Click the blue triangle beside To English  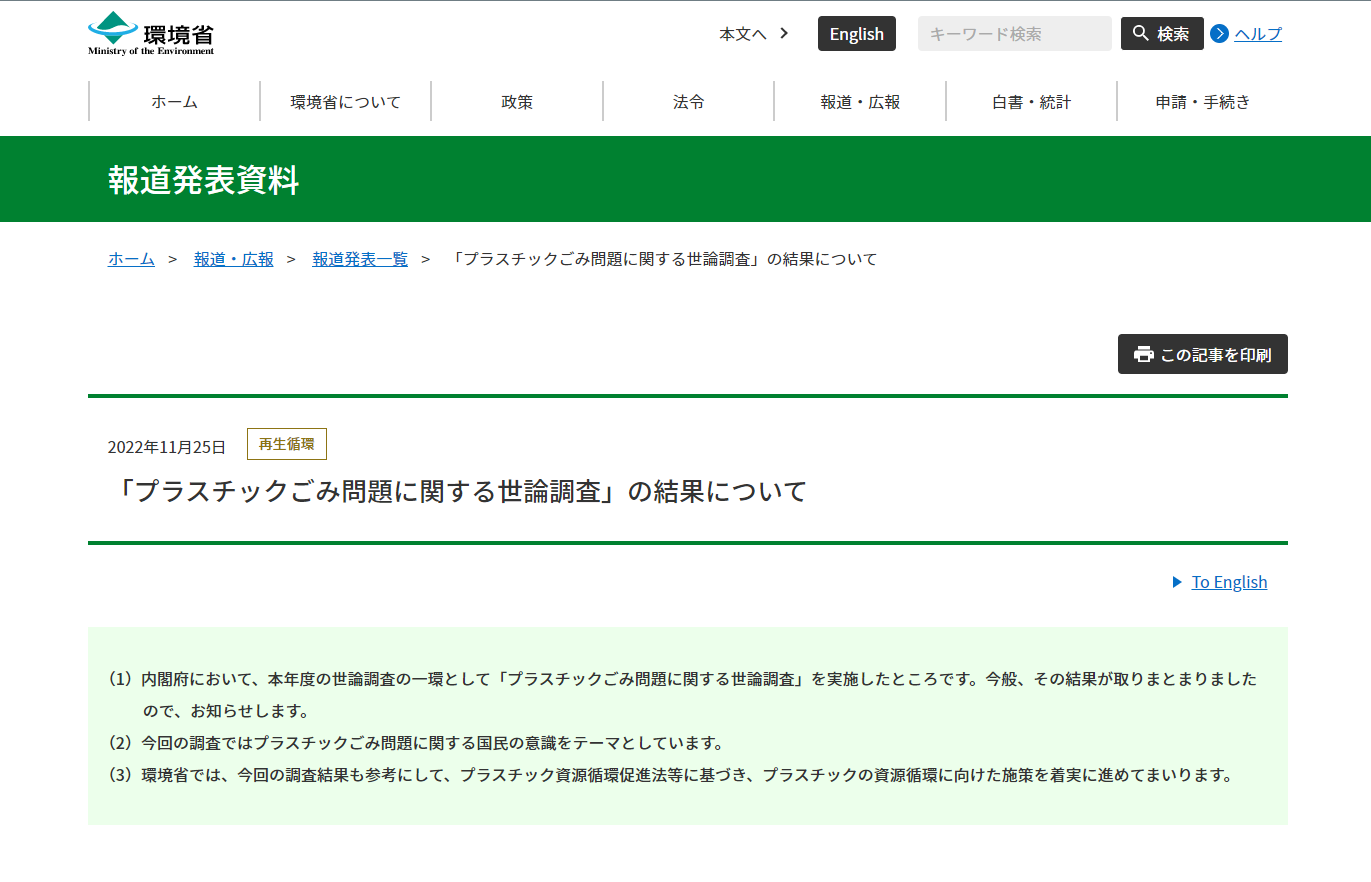tap(1177, 582)
